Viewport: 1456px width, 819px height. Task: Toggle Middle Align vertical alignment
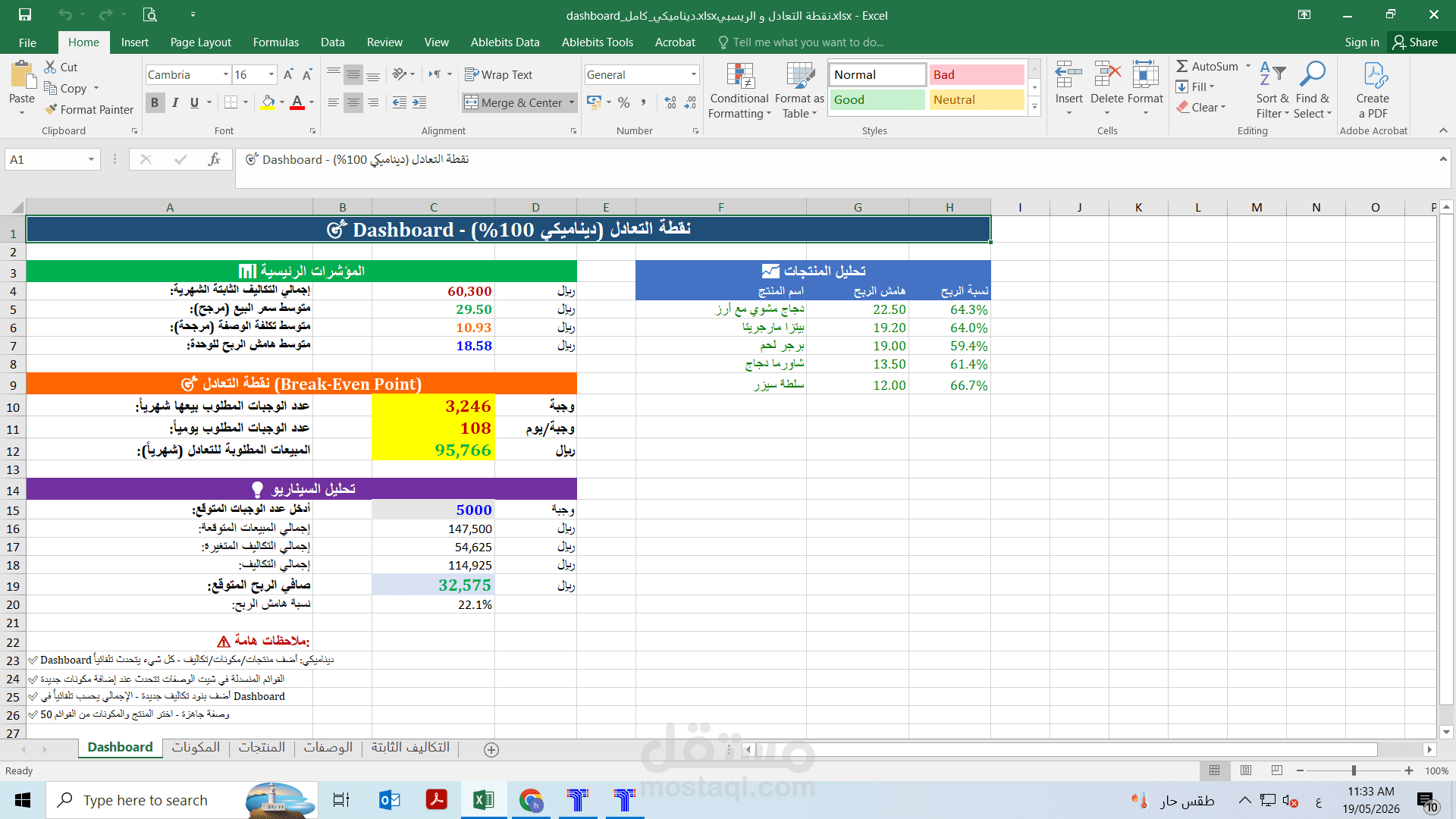(x=353, y=74)
